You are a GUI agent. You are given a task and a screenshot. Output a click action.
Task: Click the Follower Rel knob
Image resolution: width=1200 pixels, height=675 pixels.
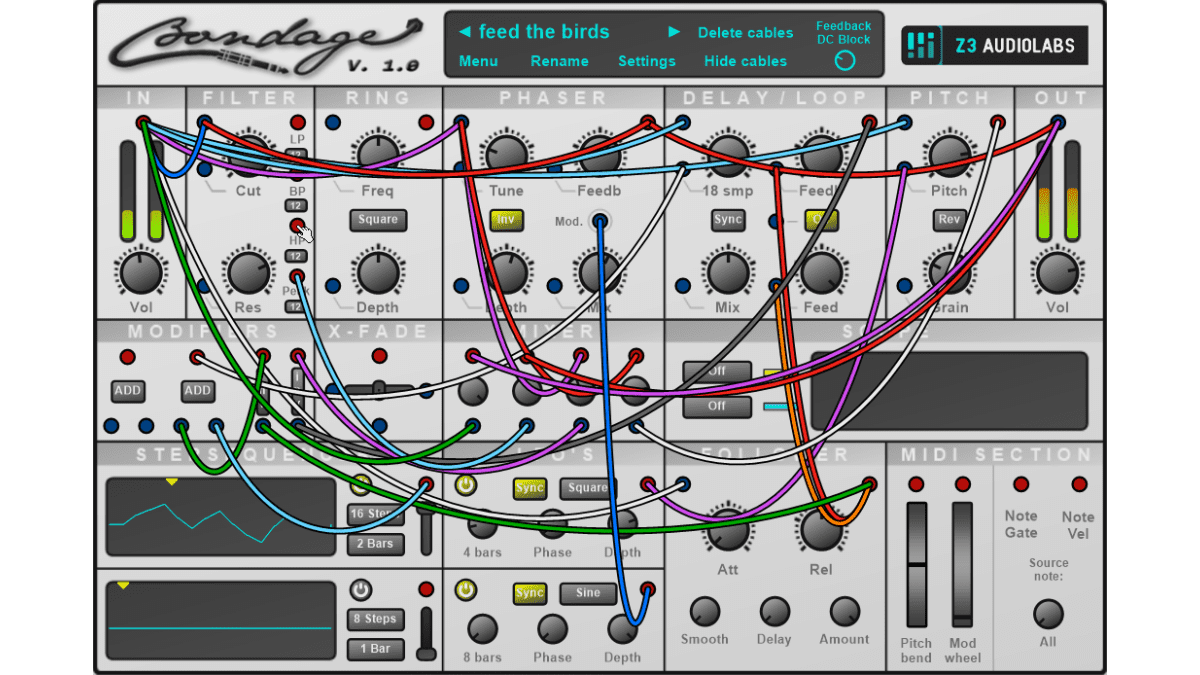click(821, 530)
